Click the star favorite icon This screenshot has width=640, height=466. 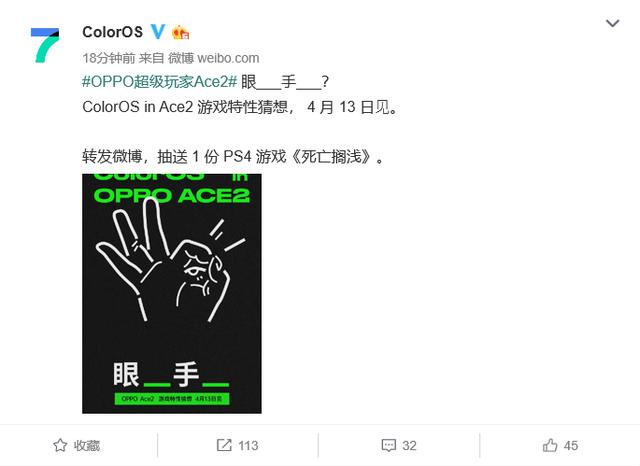pyautogui.click(x=60, y=445)
